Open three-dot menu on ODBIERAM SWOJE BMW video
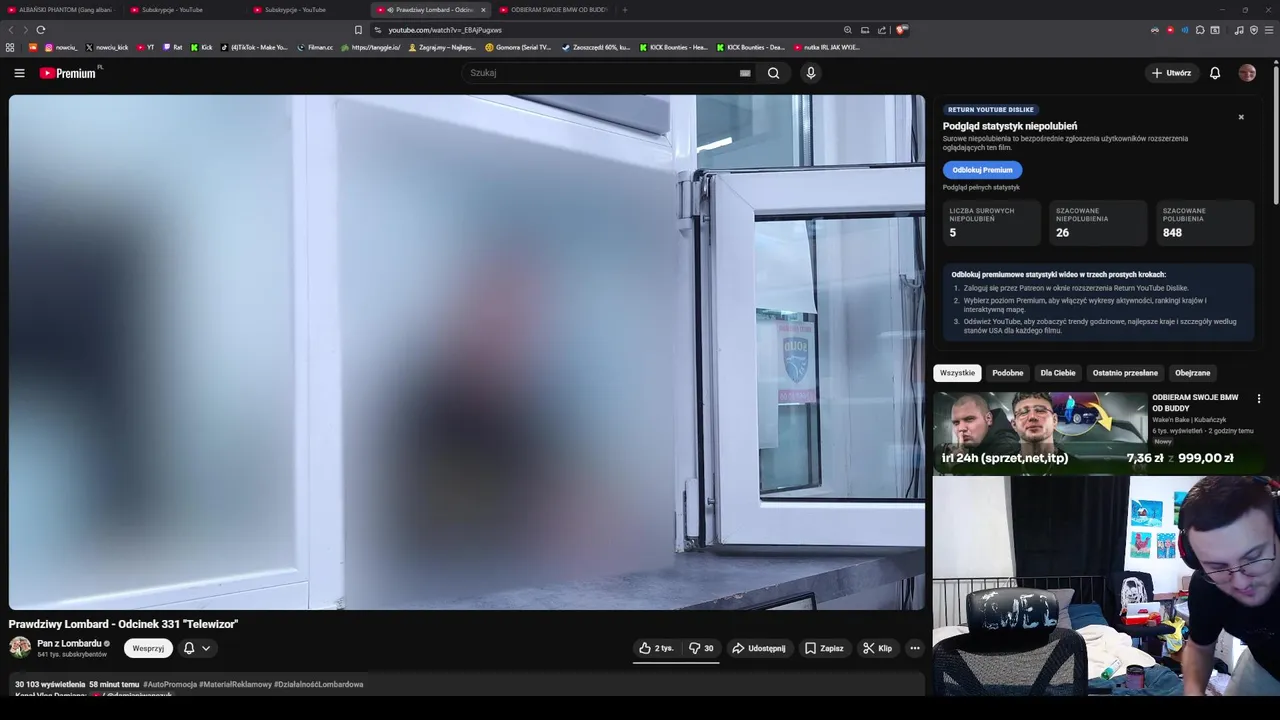Image resolution: width=1280 pixels, height=720 pixels. pyautogui.click(x=1259, y=398)
